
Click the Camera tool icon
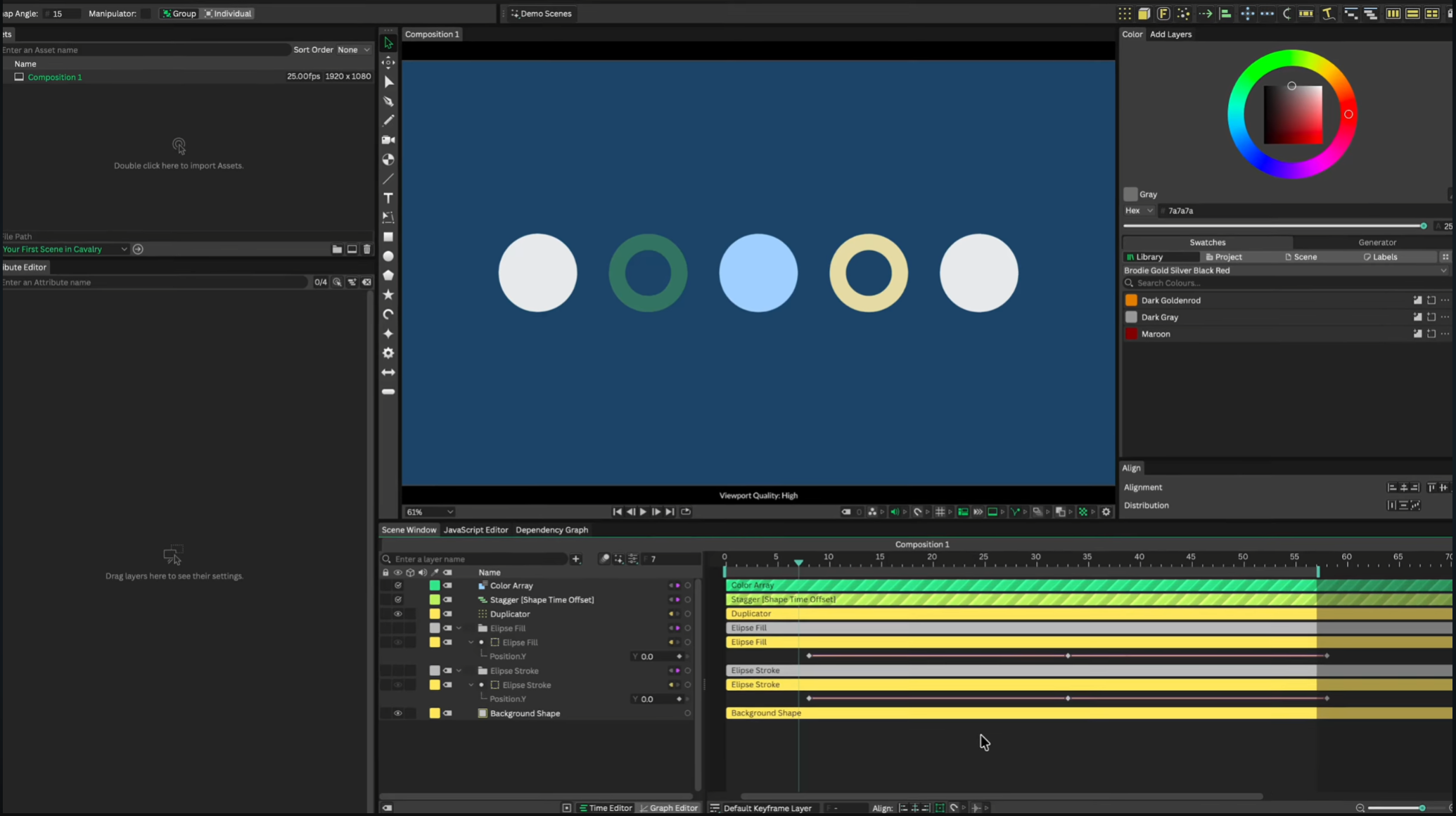[388, 140]
